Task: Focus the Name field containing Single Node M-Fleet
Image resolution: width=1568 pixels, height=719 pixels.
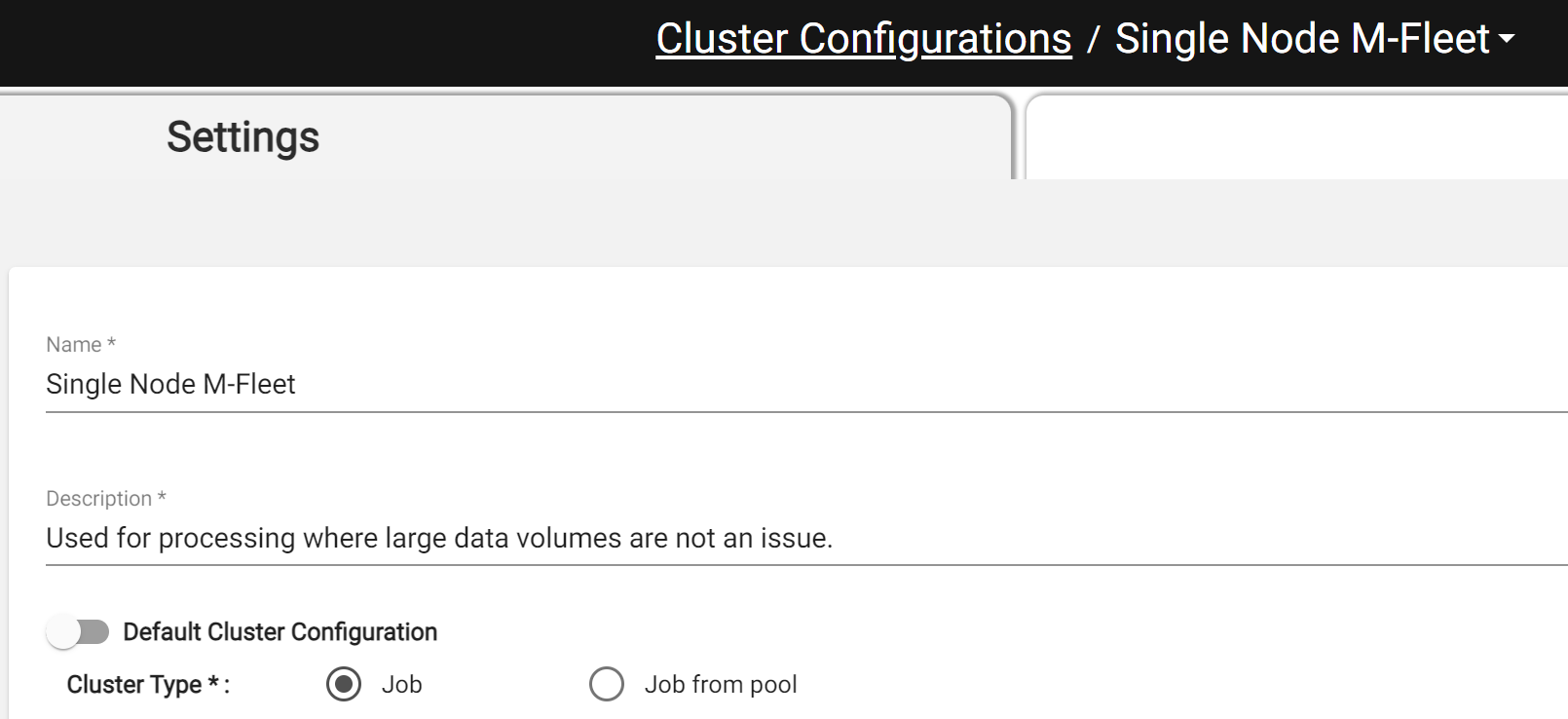Action: pyautogui.click(x=806, y=384)
